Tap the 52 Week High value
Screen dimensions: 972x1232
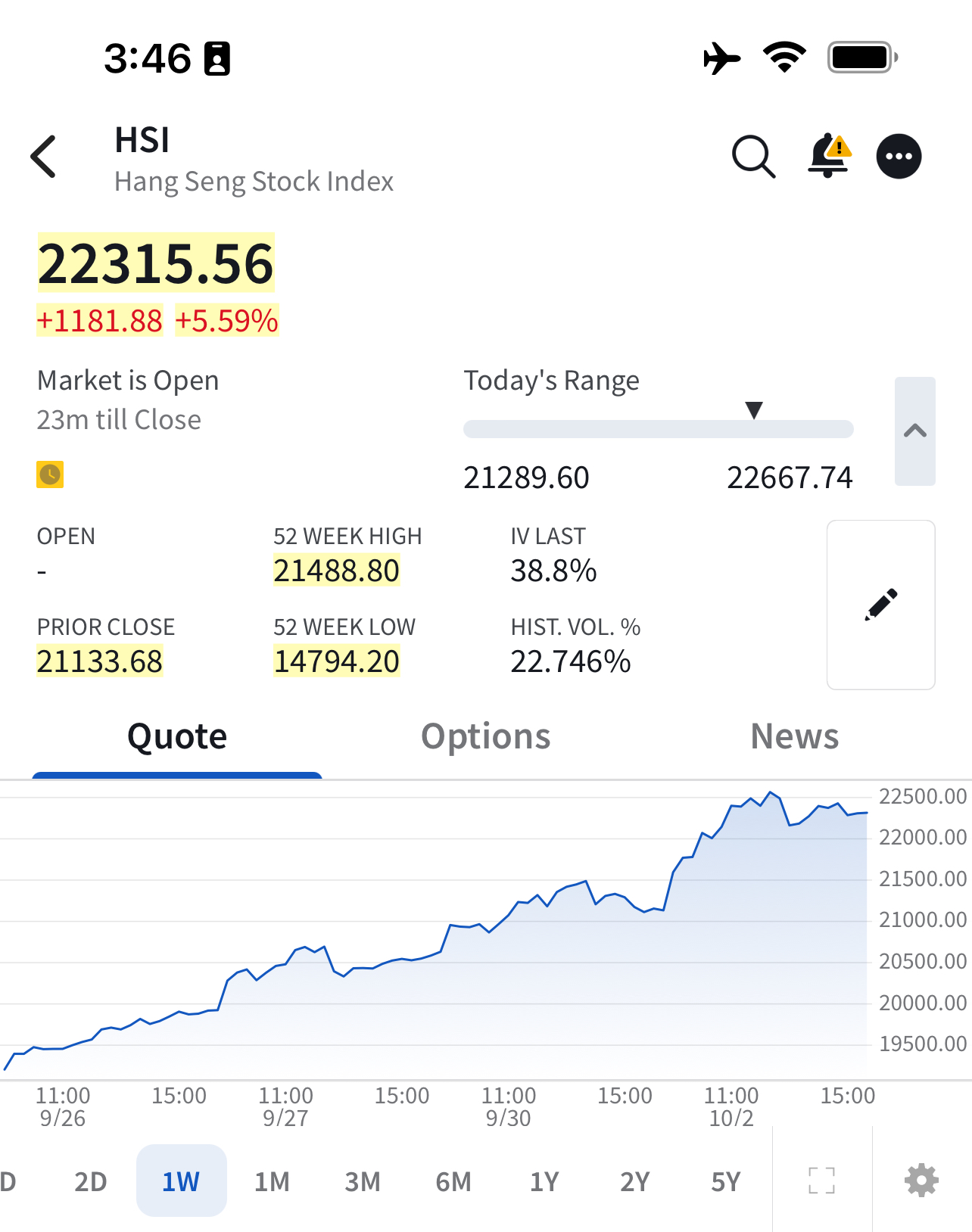336,571
